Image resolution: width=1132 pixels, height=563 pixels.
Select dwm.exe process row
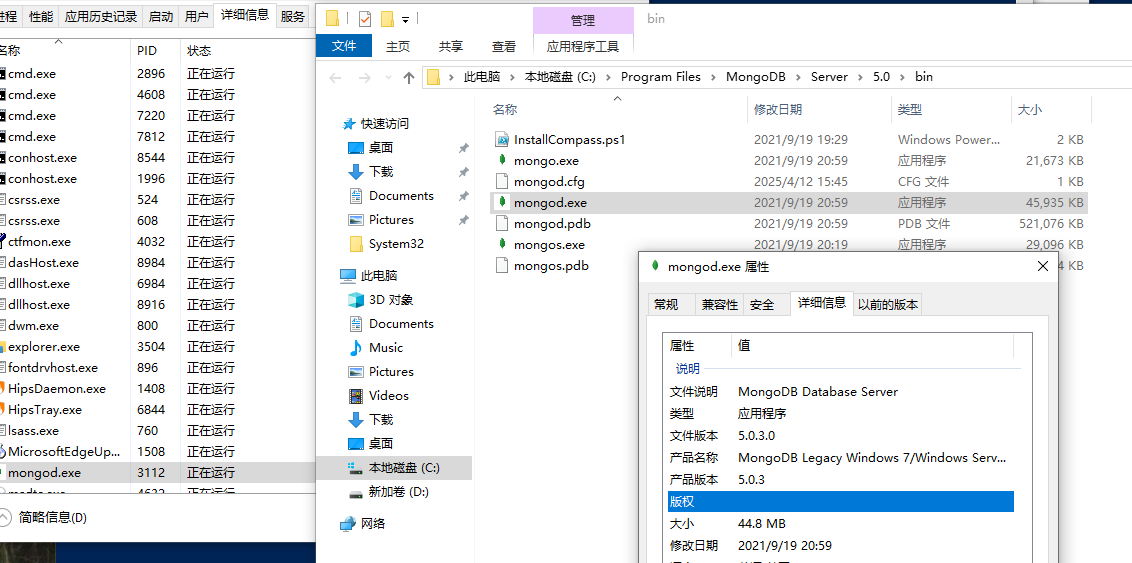tap(157, 326)
